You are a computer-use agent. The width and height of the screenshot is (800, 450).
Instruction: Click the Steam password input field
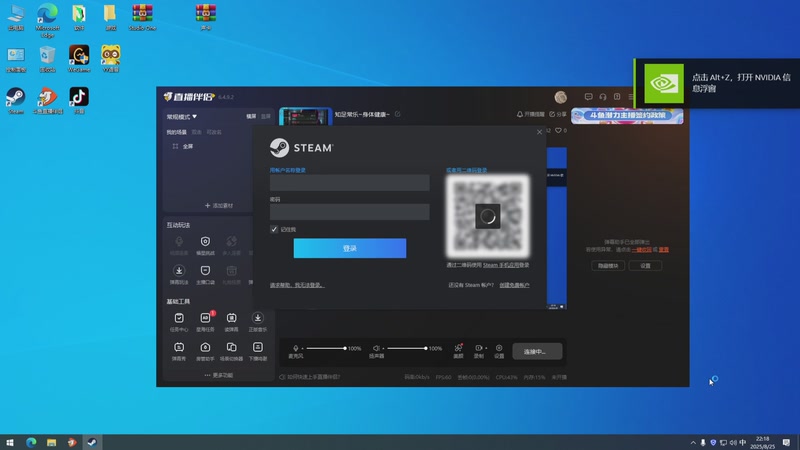[349, 212]
